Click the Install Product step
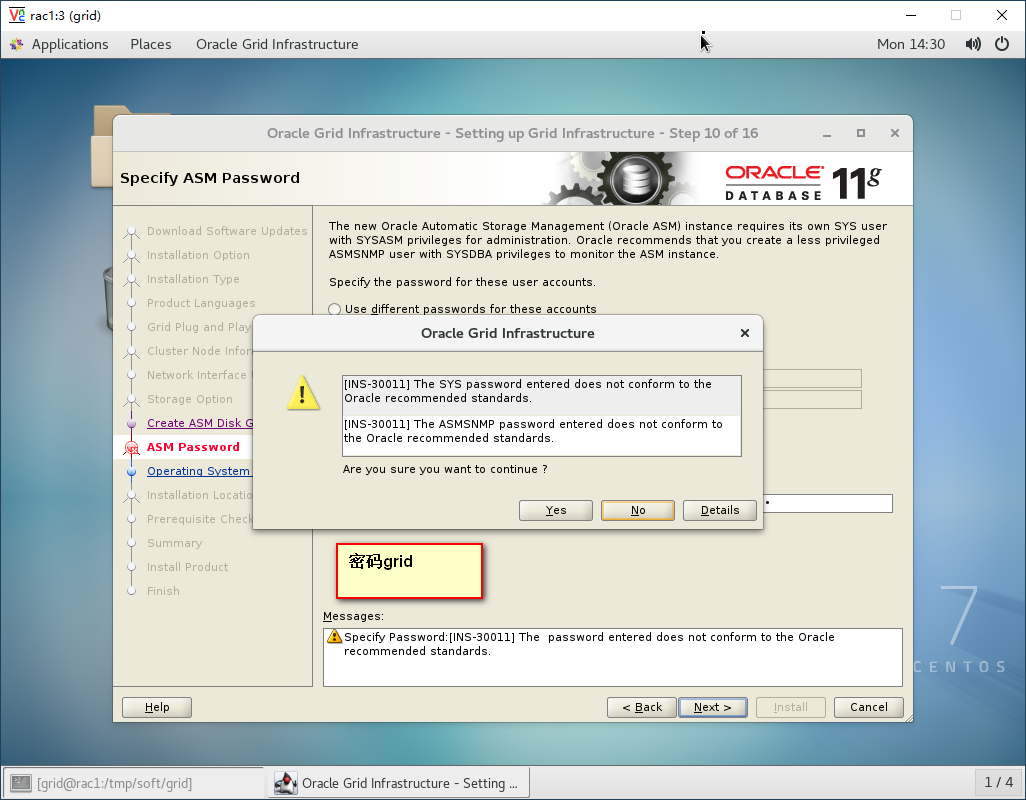Screen dimensions: 1026x800 click(x=187, y=567)
